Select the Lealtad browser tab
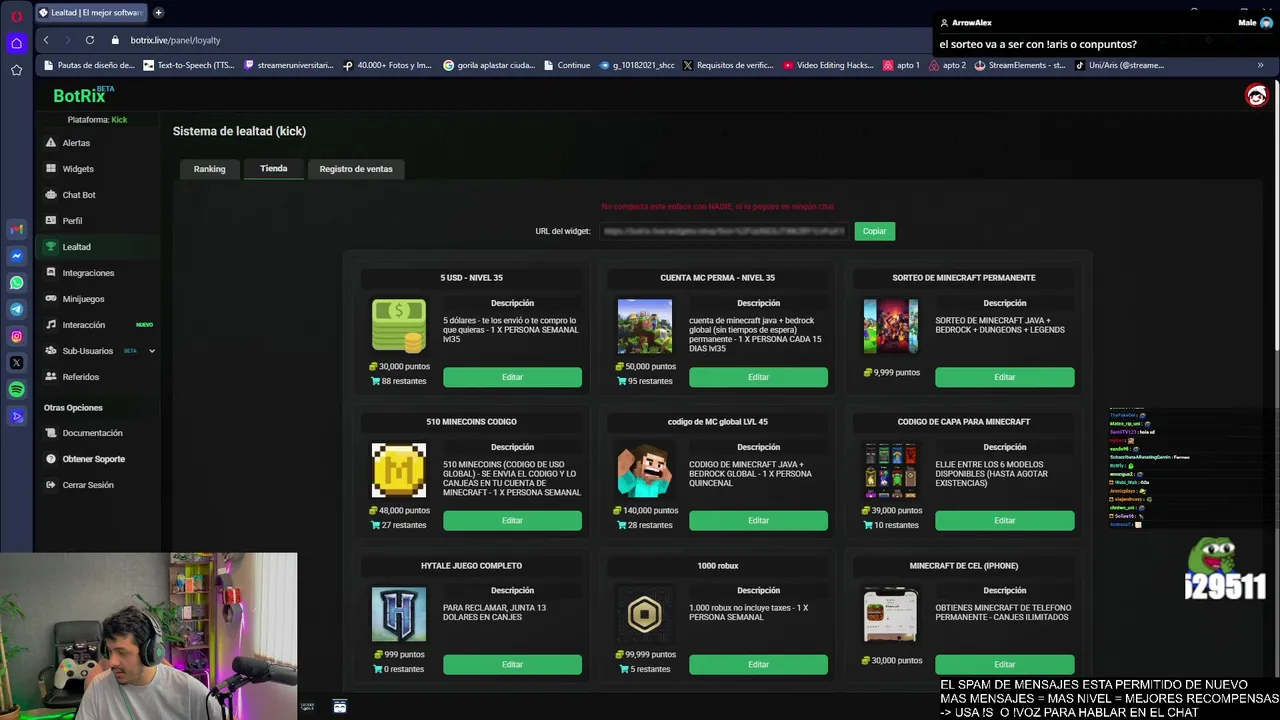 (92, 13)
